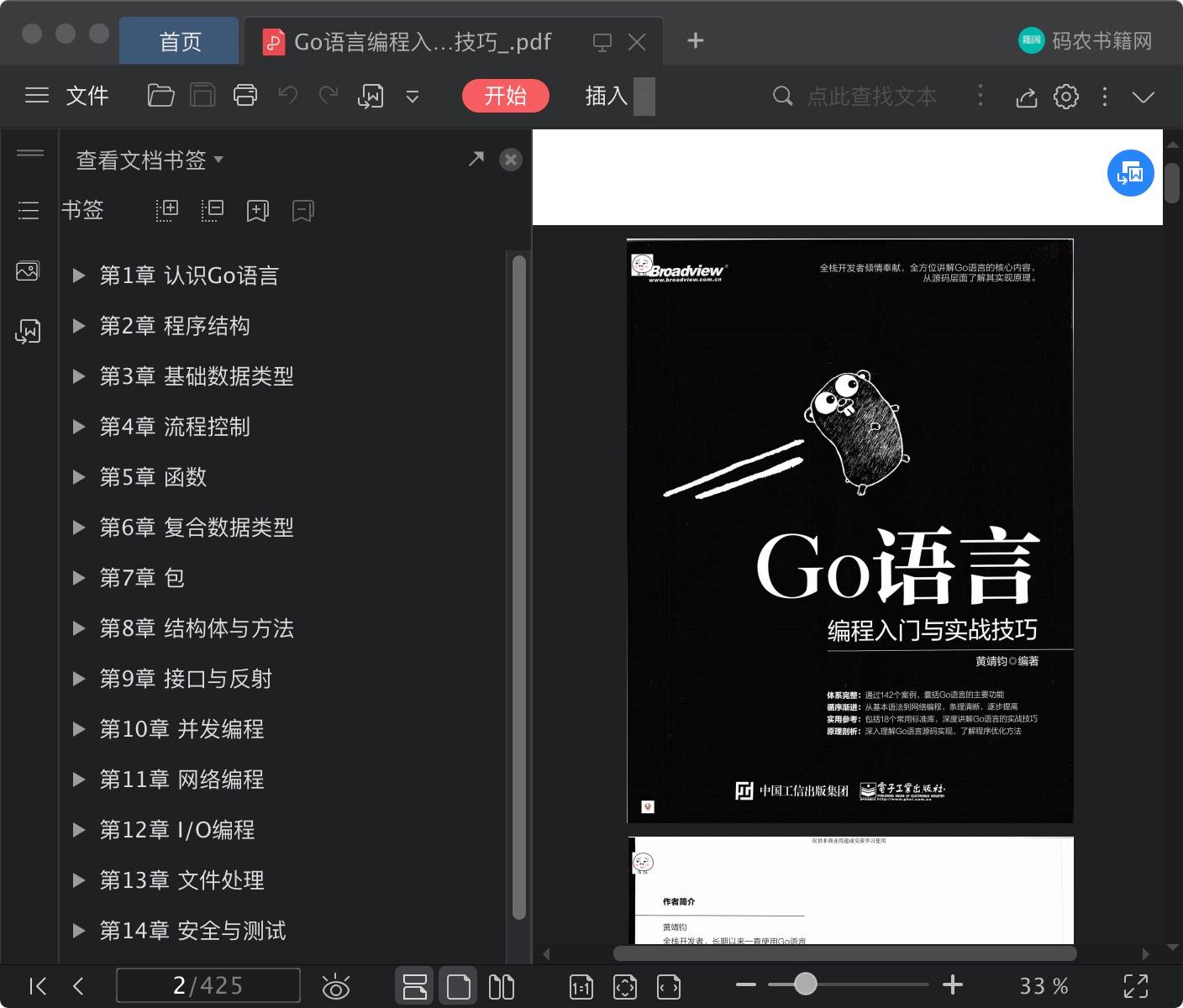
Task: Close the Go语言 pdf document tab
Action: point(637,42)
